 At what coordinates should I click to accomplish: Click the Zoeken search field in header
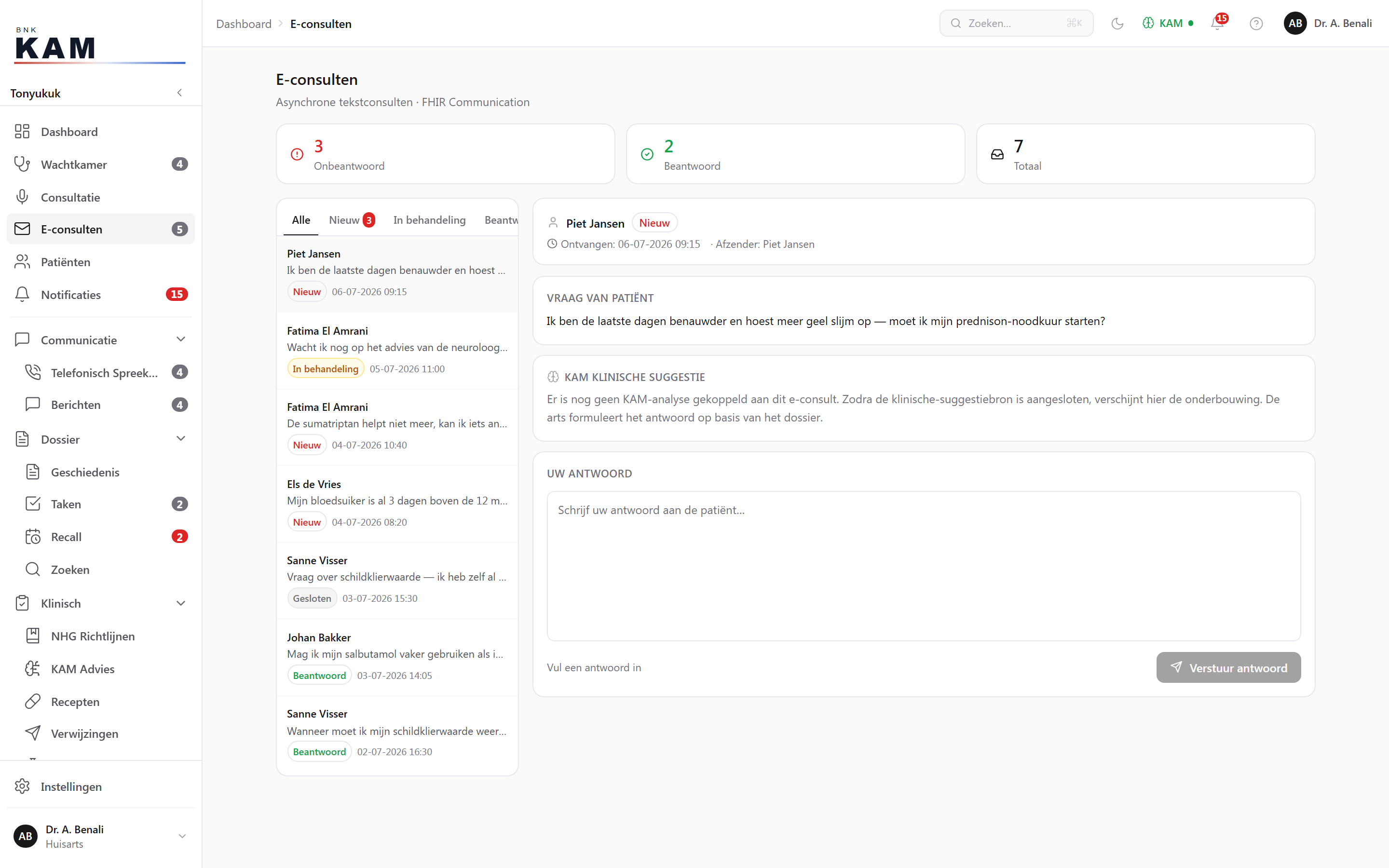pos(1016,24)
